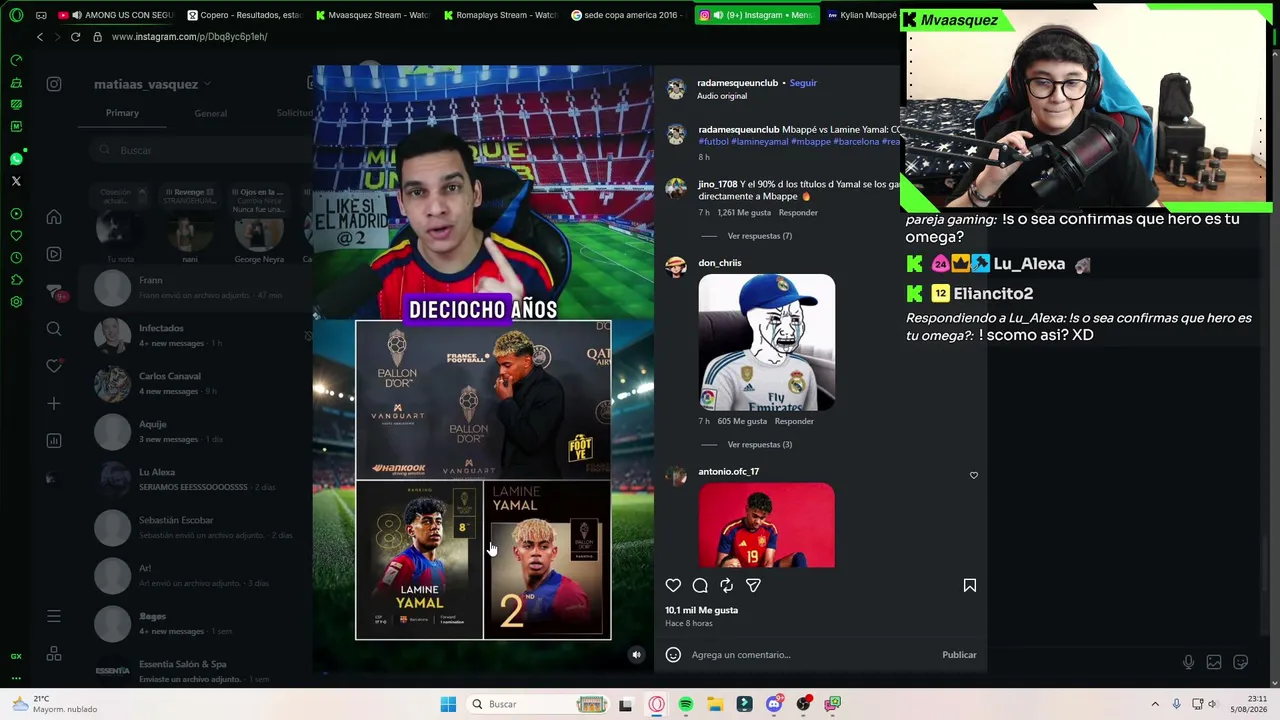Switch to the General inbox tab
This screenshot has height=720, width=1280.
(x=210, y=113)
